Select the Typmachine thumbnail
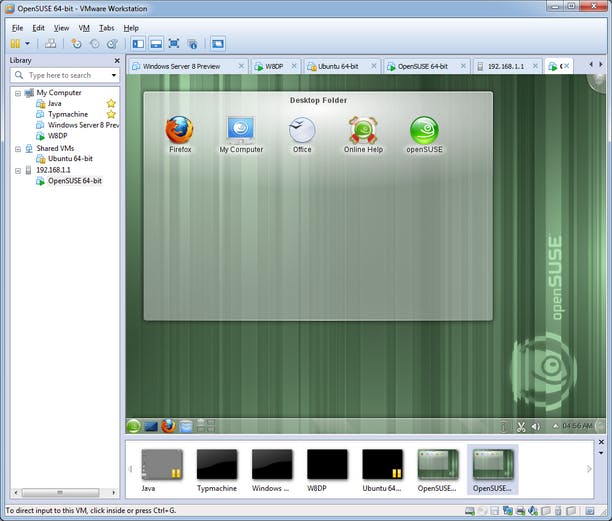 point(217,470)
